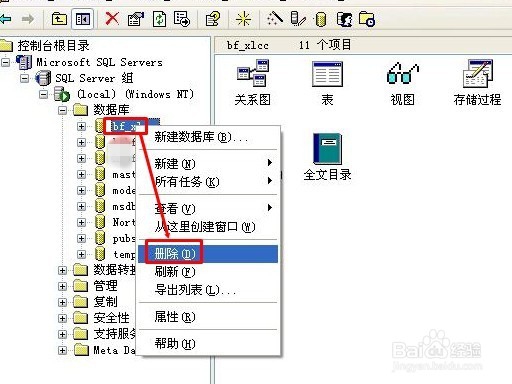The width and height of the screenshot is (512, 384).
Task: Expand the master database node
Action: [81, 174]
